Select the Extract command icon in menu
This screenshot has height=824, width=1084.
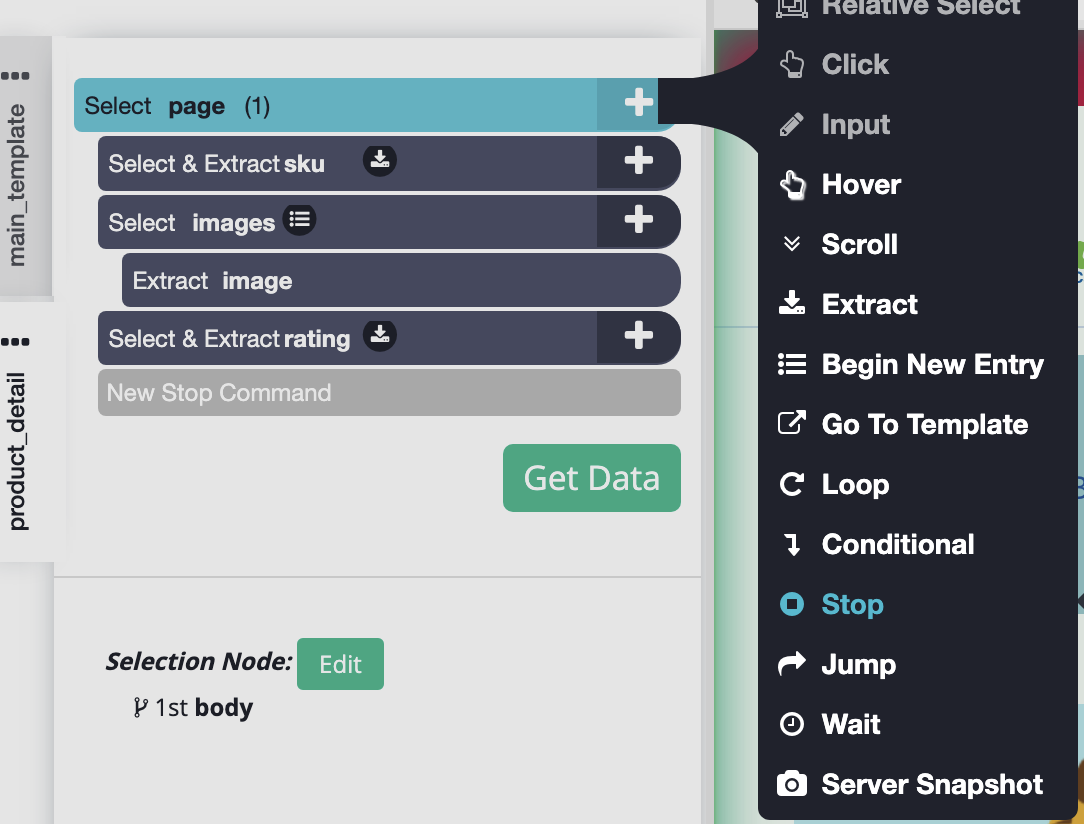tap(791, 304)
